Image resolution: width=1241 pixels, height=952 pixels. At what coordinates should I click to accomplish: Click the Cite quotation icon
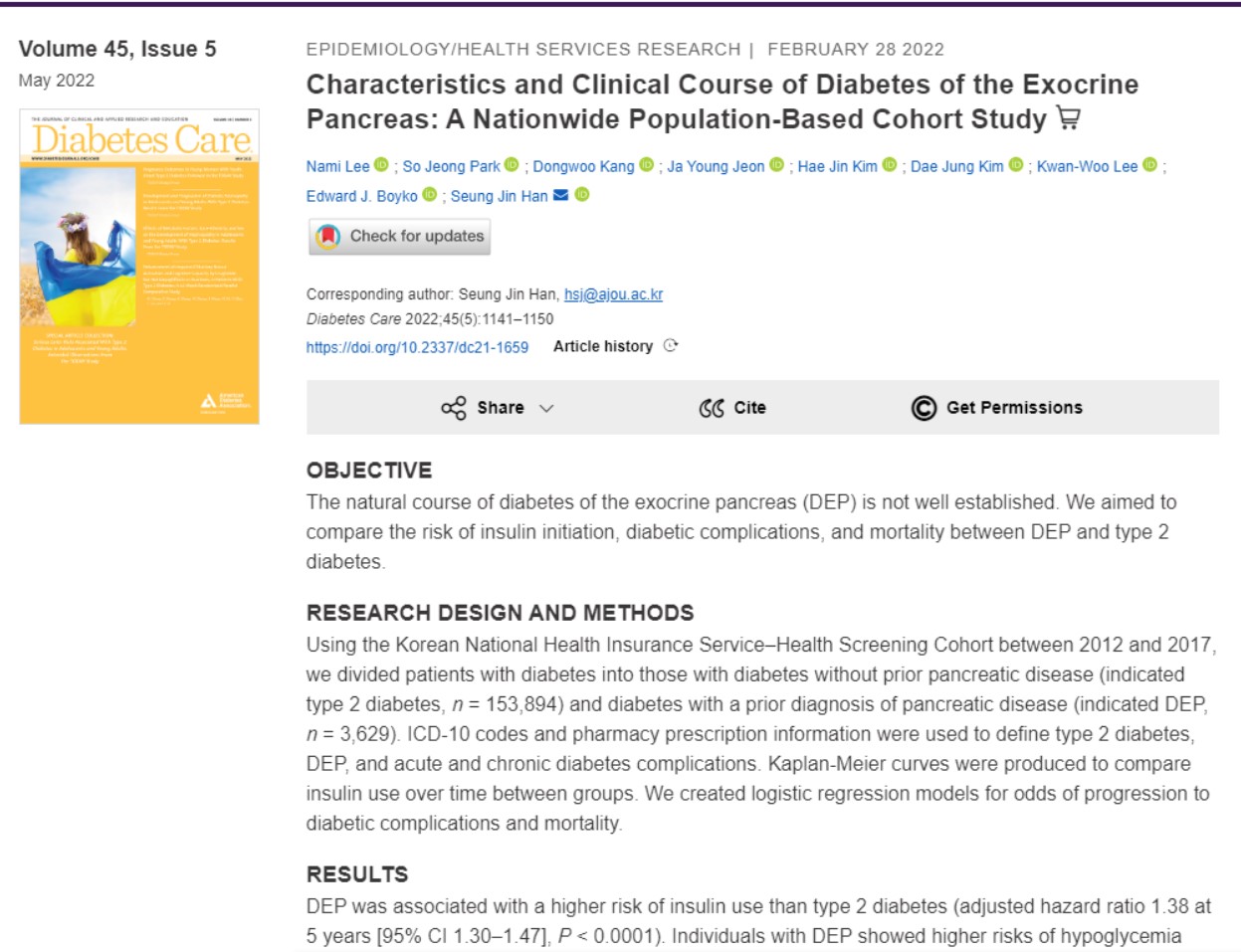tap(712, 408)
